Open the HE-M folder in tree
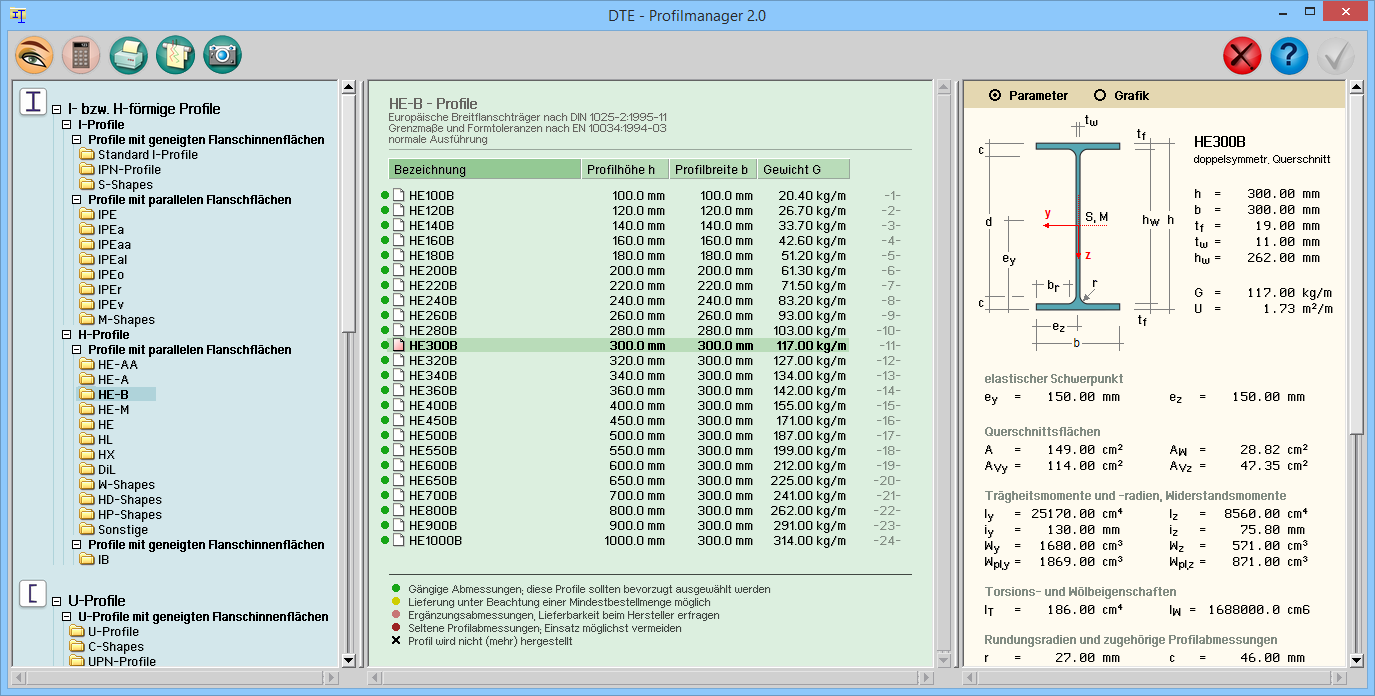This screenshot has width=1375, height=696. pyautogui.click(x=112, y=410)
